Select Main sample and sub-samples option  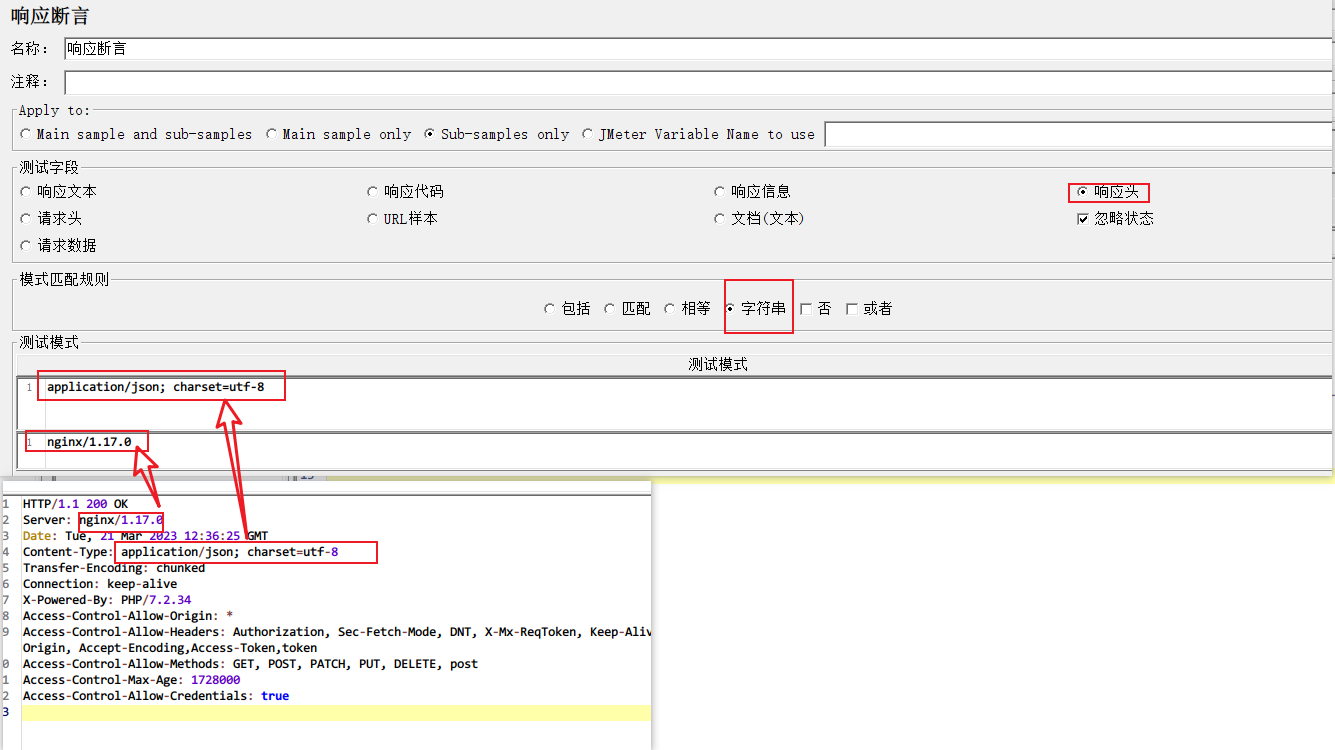[26, 134]
